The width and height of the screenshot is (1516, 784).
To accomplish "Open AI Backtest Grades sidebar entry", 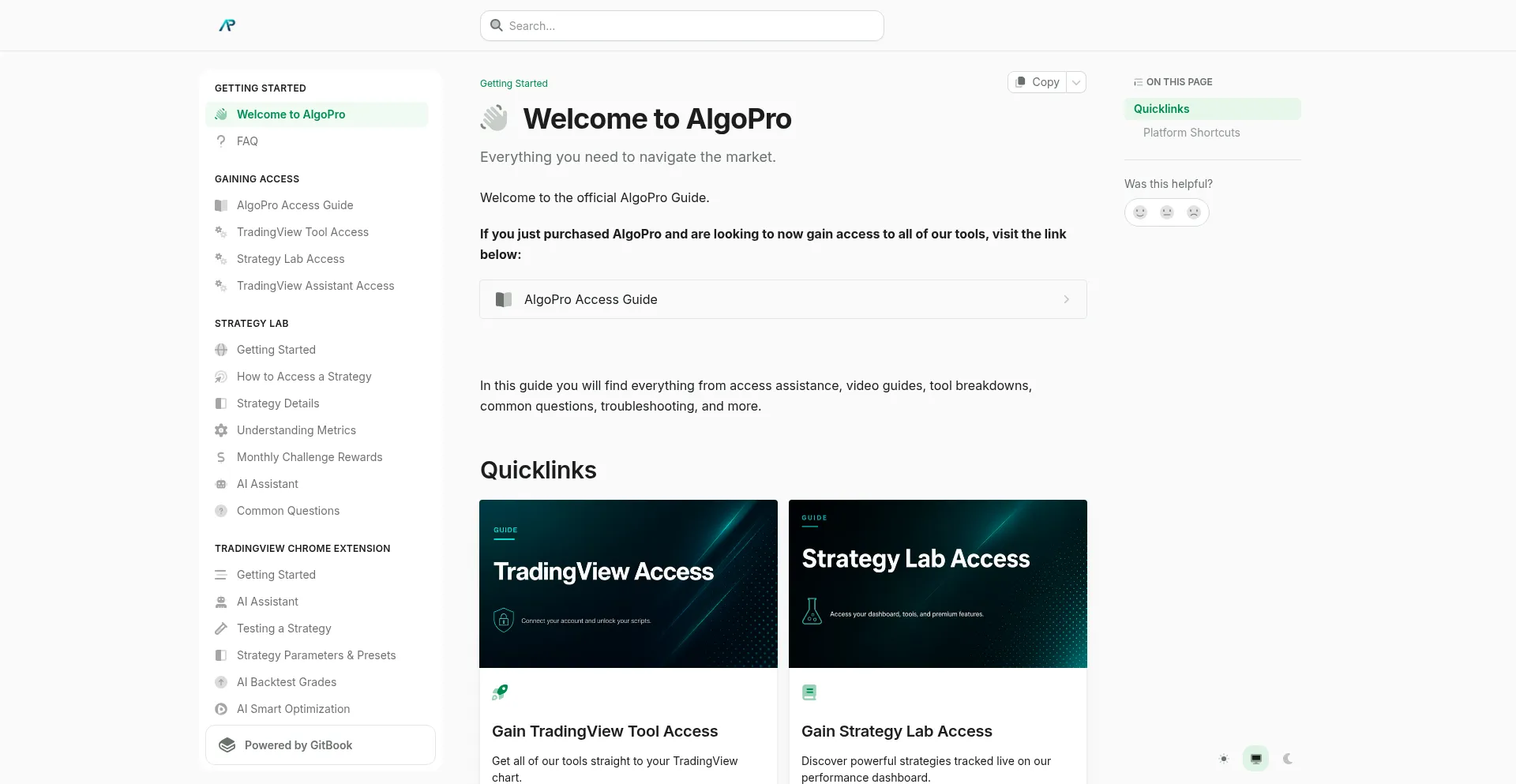I will tap(317, 682).
